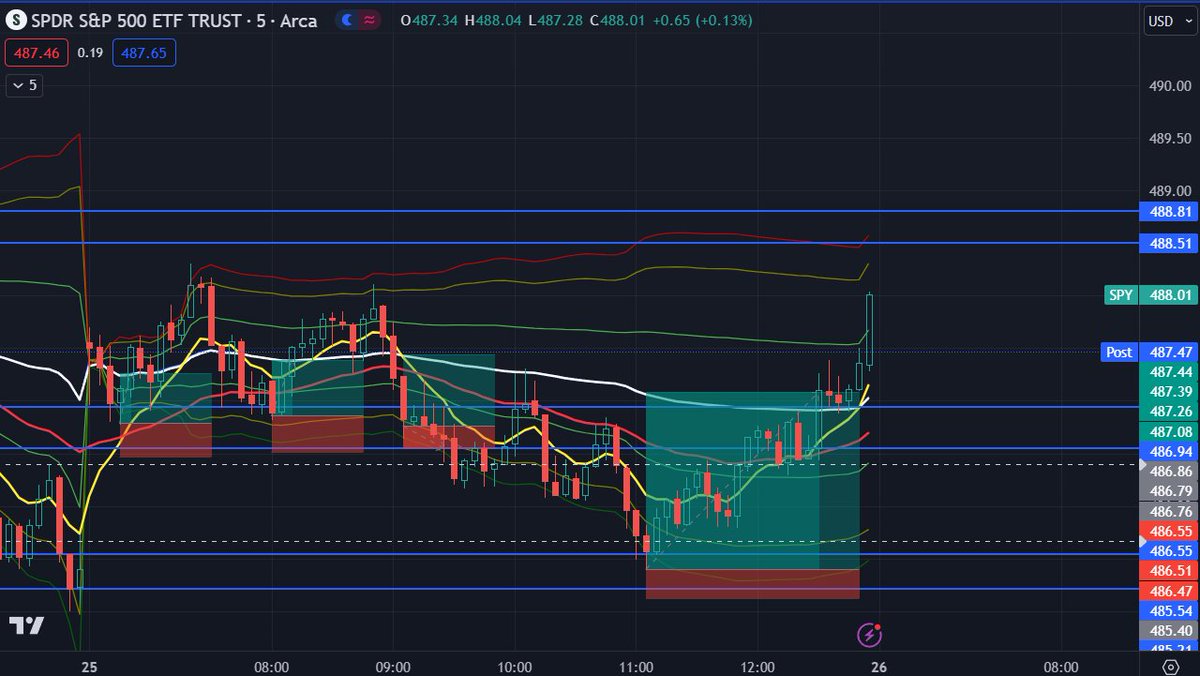Click the 488.01 last price label
This screenshot has width=1200, height=676.
(x=1169, y=295)
